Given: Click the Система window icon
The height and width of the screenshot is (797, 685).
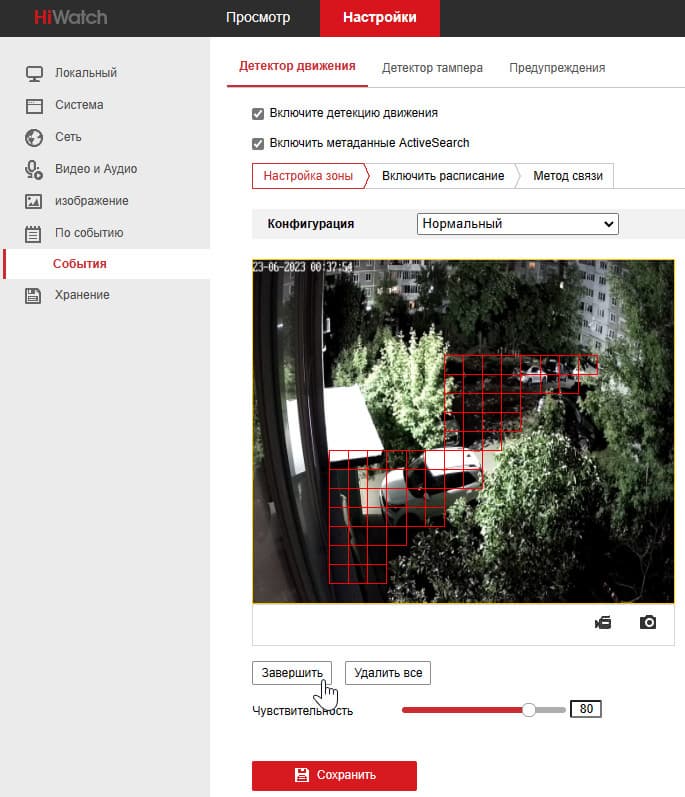Looking at the screenshot, I should click(x=34, y=106).
